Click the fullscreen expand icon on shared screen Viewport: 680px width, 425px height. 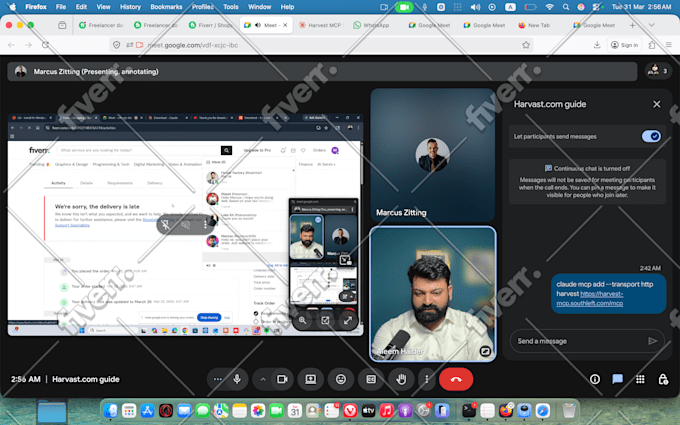pos(348,320)
